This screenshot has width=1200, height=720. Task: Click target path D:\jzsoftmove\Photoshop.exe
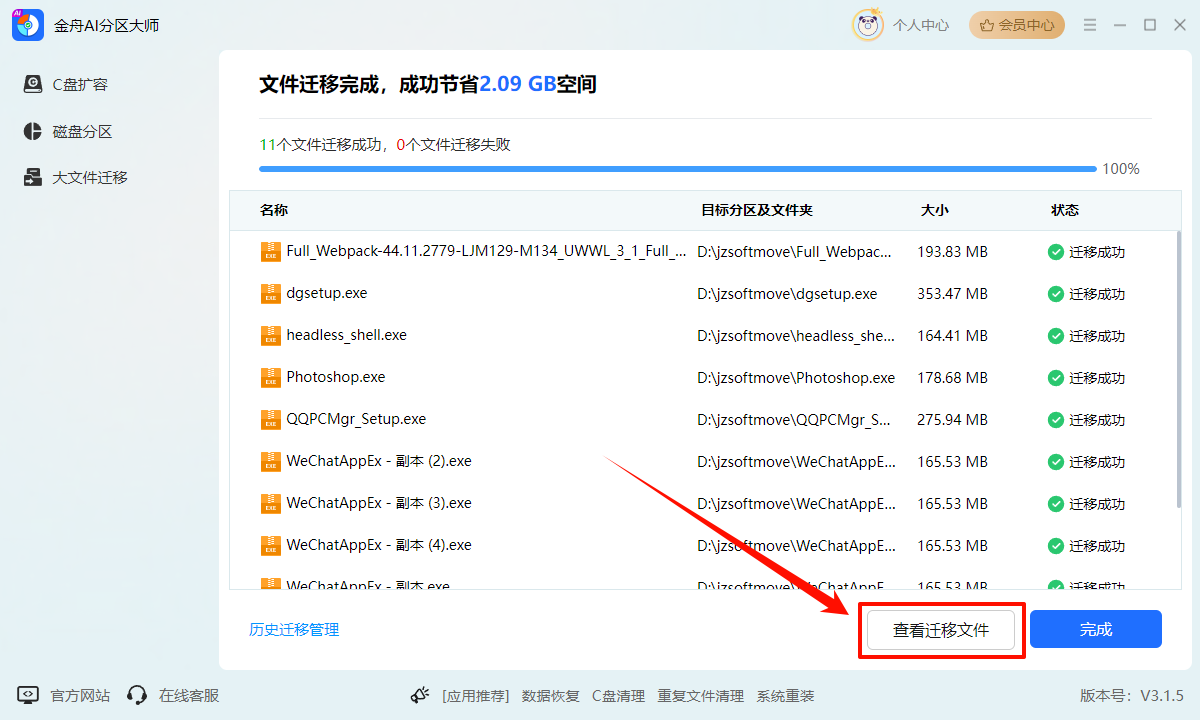(x=796, y=378)
